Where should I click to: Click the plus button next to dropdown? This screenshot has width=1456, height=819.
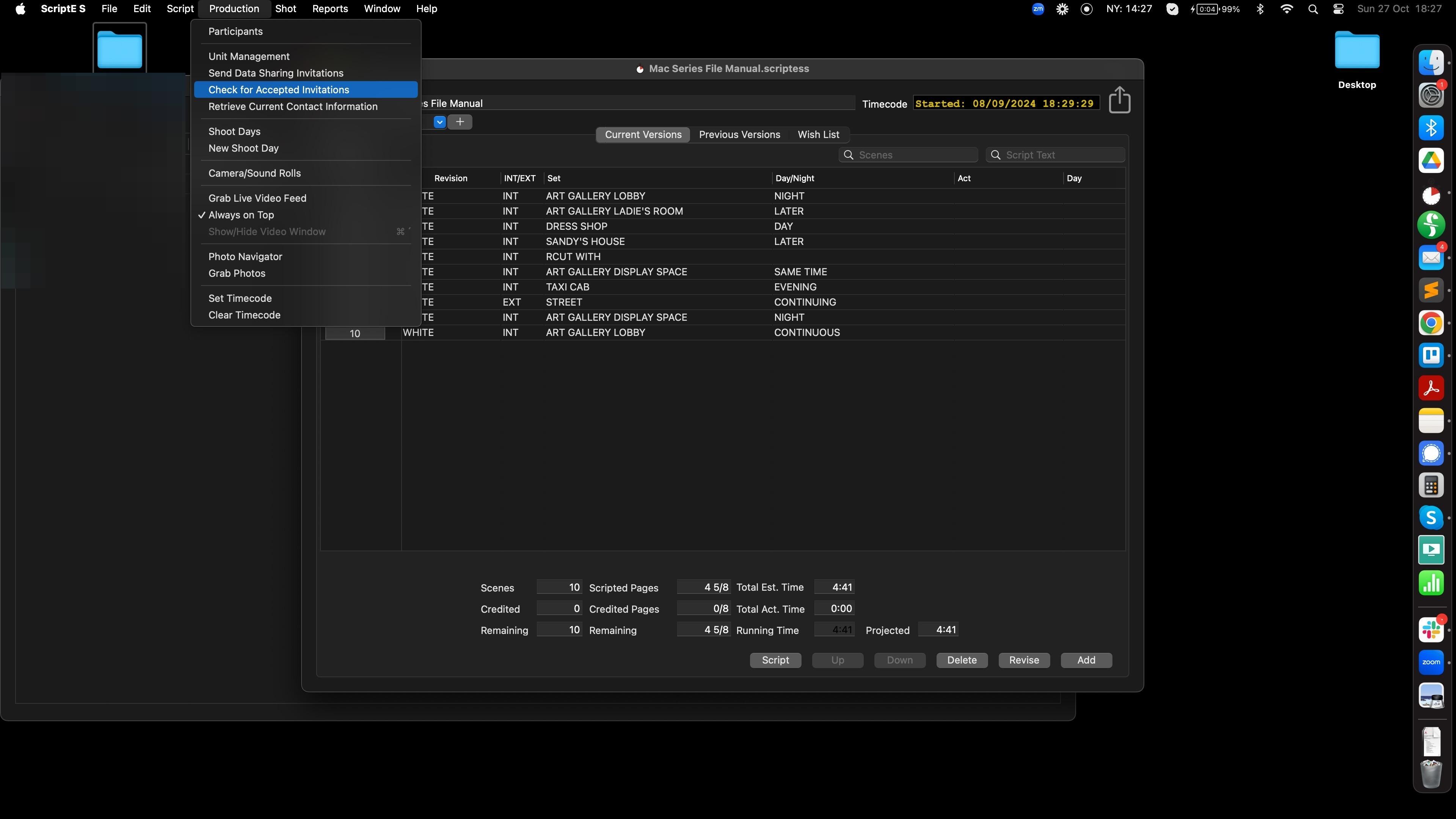(x=460, y=121)
